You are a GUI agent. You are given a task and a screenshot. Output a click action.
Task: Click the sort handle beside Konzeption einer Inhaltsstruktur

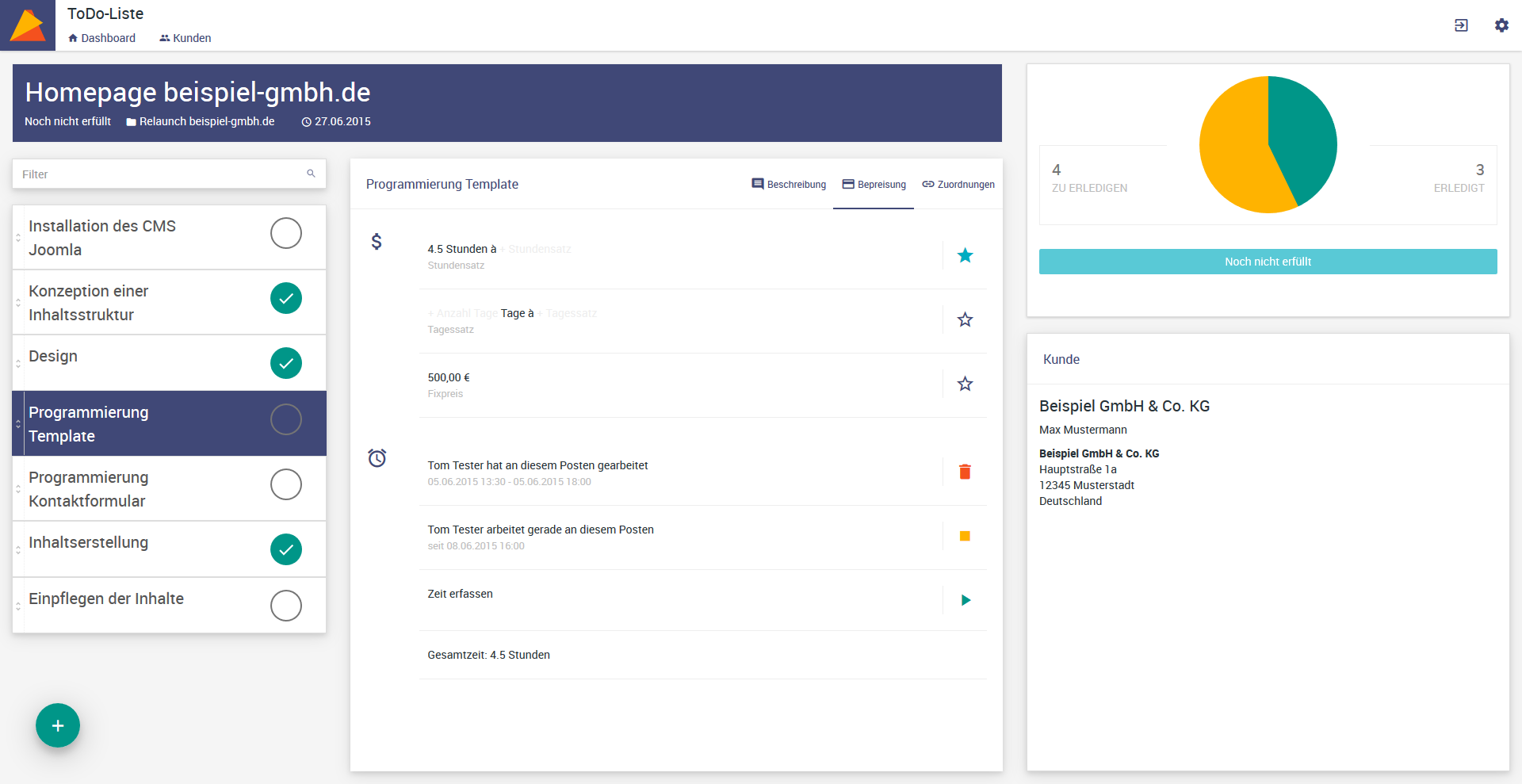[x=18, y=303]
